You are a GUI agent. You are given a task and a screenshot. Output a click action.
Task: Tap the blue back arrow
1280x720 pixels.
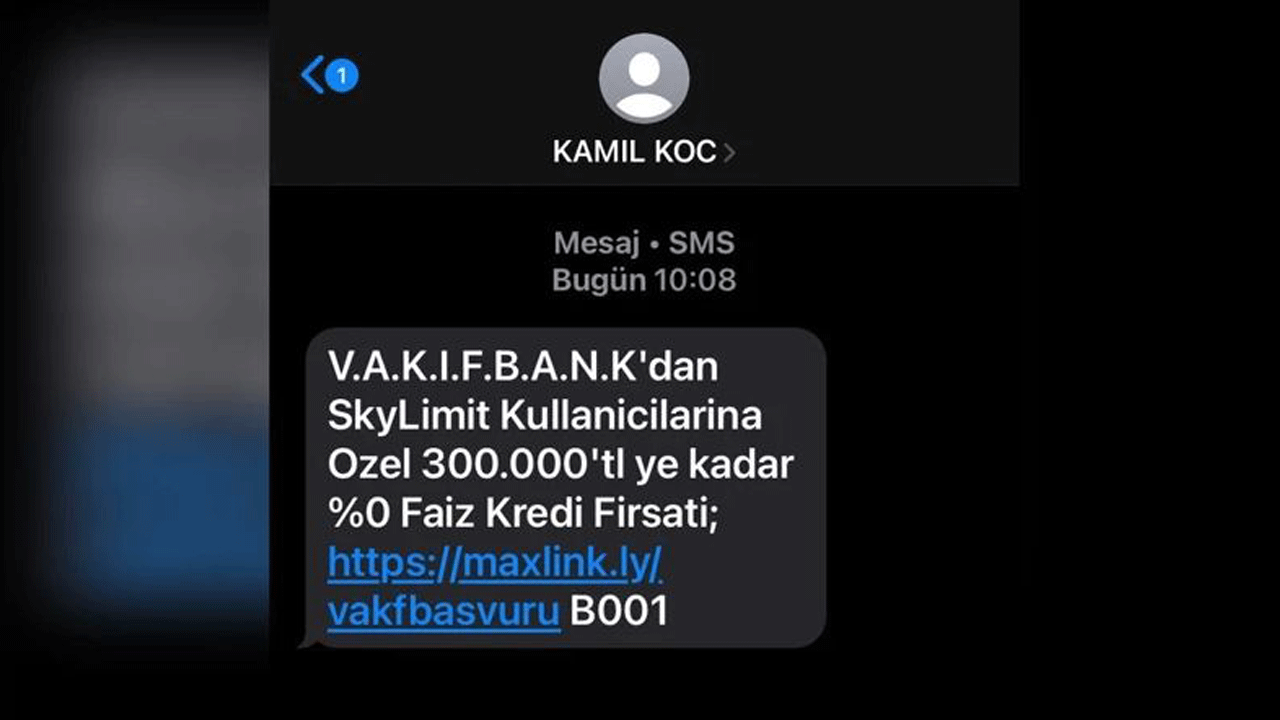click(x=312, y=75)
